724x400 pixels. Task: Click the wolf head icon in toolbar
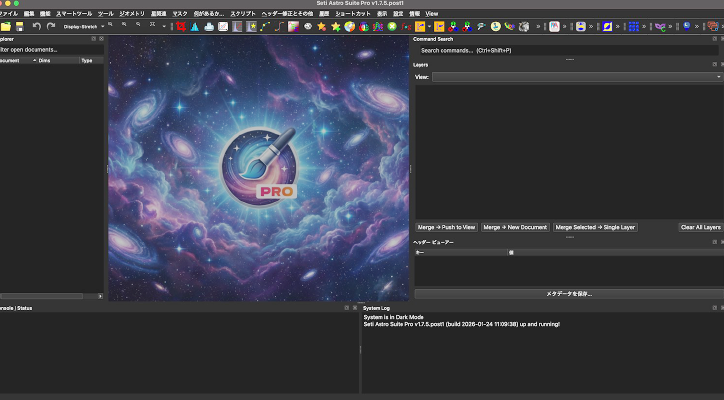(x=523, y=26)
